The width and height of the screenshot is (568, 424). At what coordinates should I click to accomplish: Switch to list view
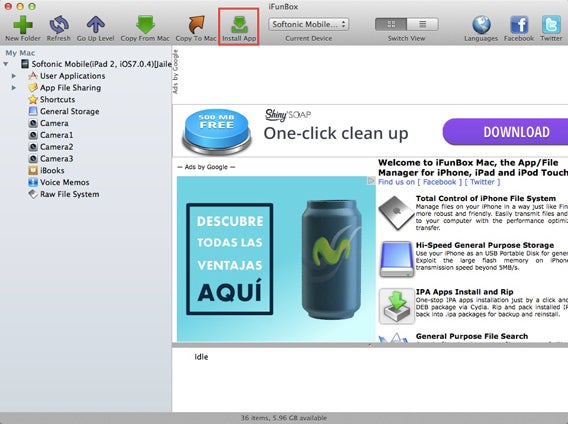(422, 24)
